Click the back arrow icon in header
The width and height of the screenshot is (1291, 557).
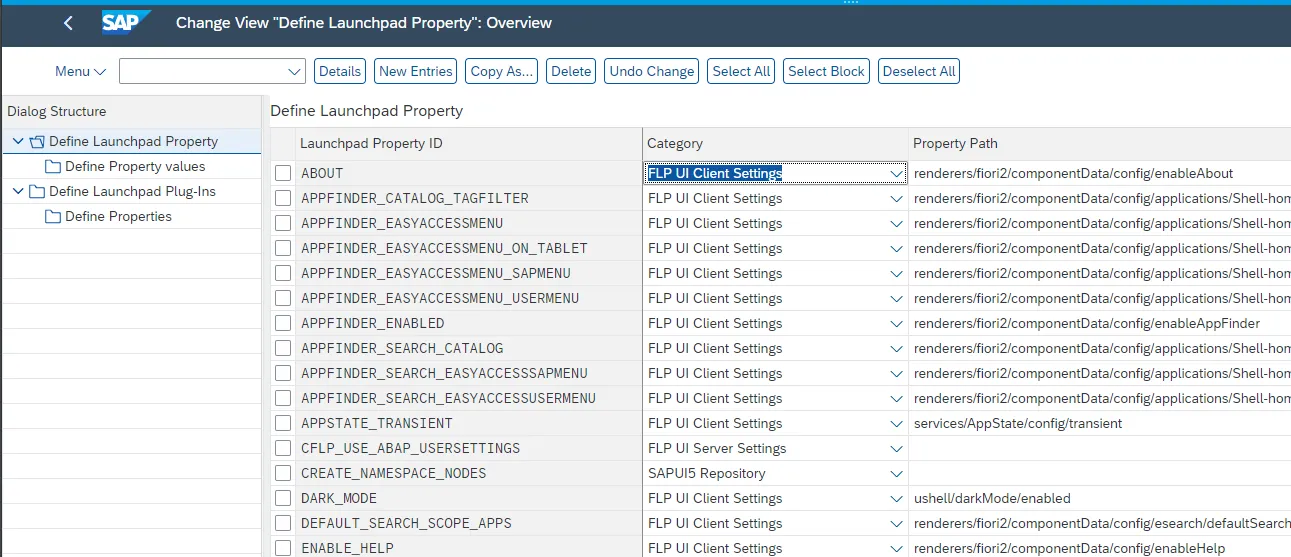point(68,23)
